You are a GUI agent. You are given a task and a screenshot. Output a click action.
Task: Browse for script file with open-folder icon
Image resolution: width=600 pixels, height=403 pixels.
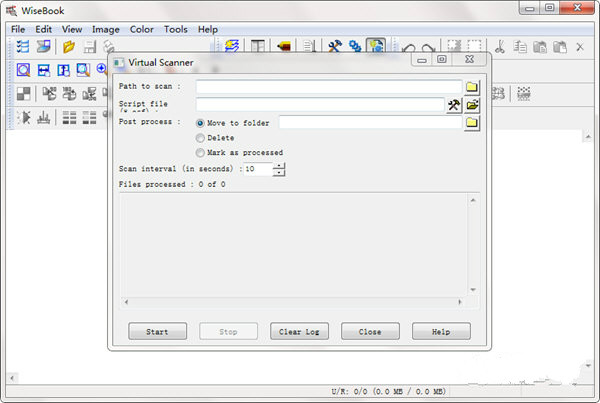472,105
